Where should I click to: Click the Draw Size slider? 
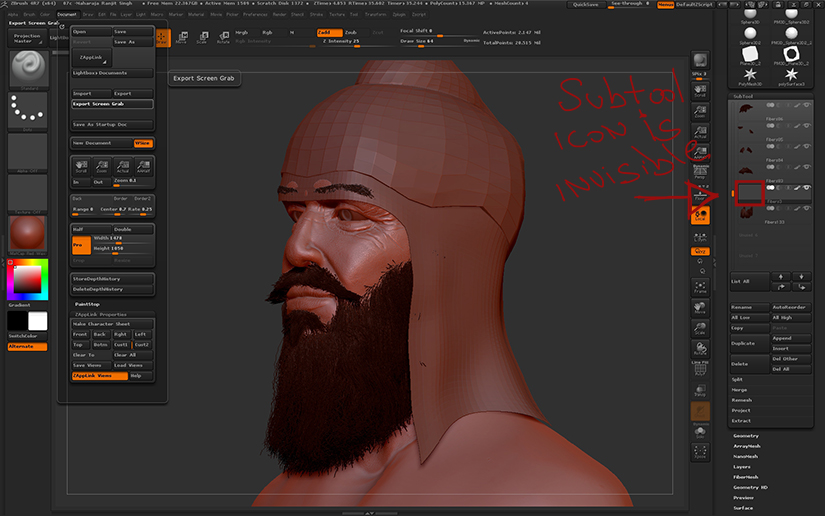[439, 42]
